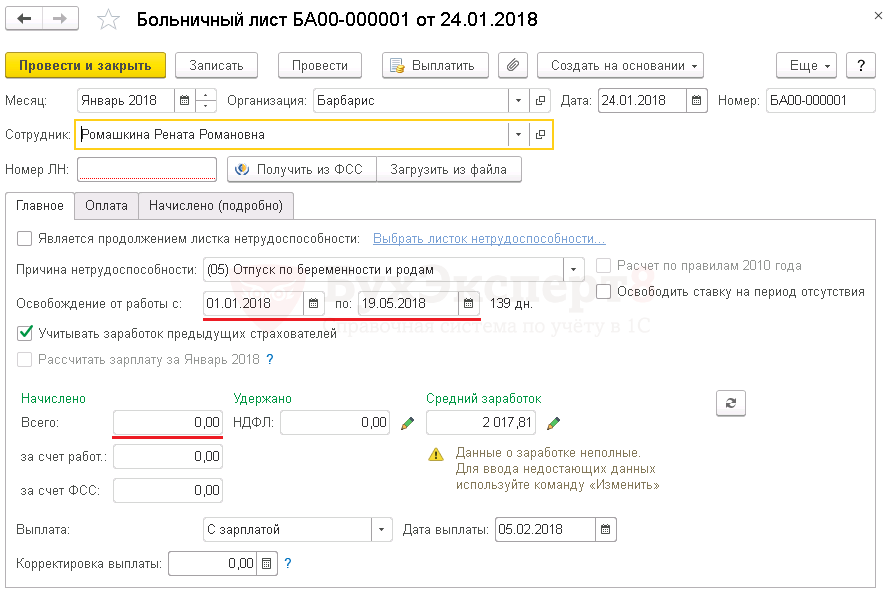This screenshot has height=595, width=883.
Task: Click Провести button
Action: (x=320, y=65)
